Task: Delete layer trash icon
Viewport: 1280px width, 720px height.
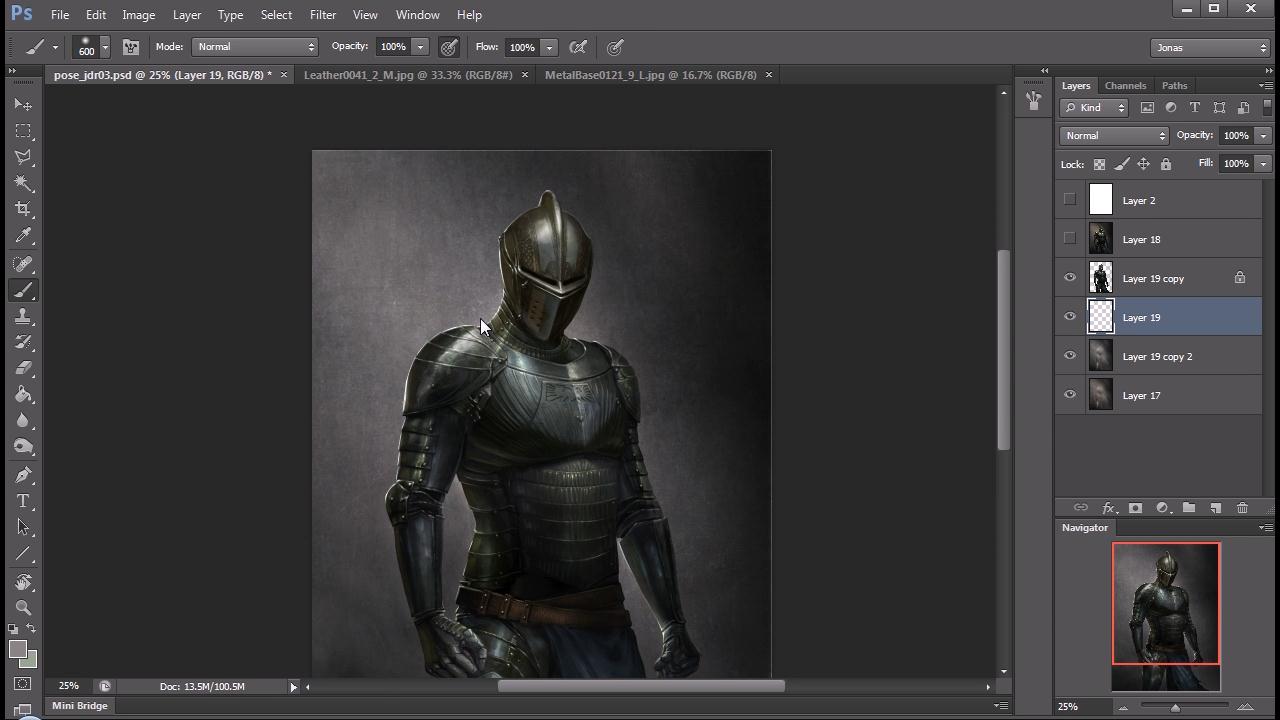Action: coord(1242,508)
